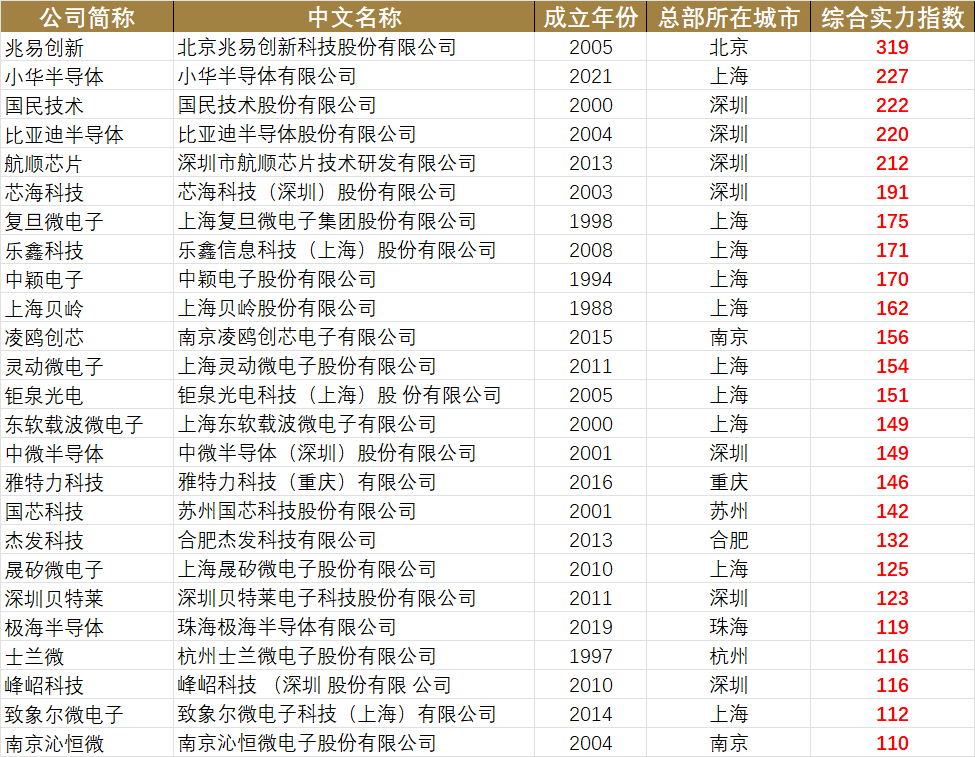Select the 中文名称 column header
The width and height of the screenshot is (975, 757).
(354, 17)
